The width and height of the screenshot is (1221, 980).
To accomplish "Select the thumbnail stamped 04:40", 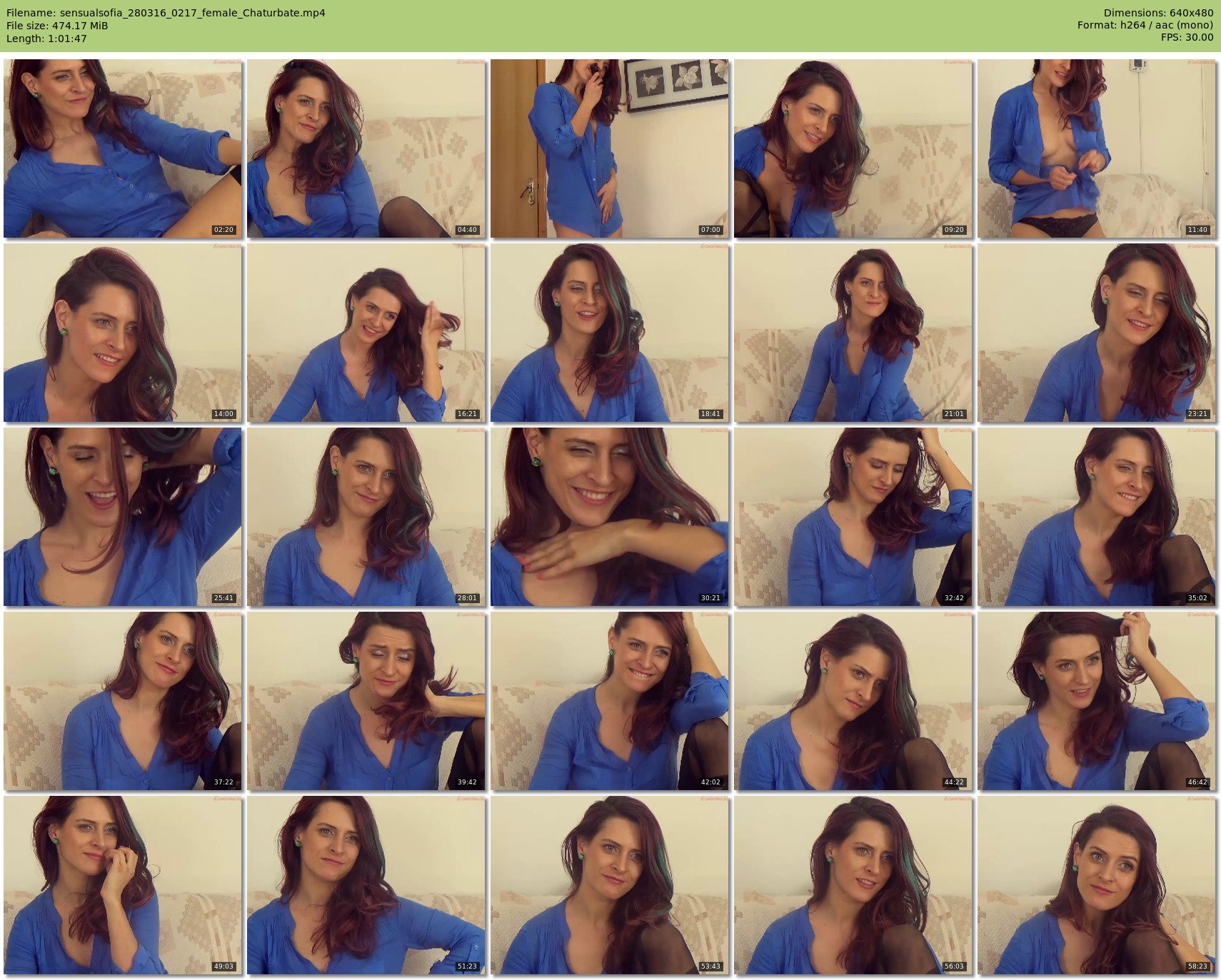I will pyautogui.click(x=366, y=148).
